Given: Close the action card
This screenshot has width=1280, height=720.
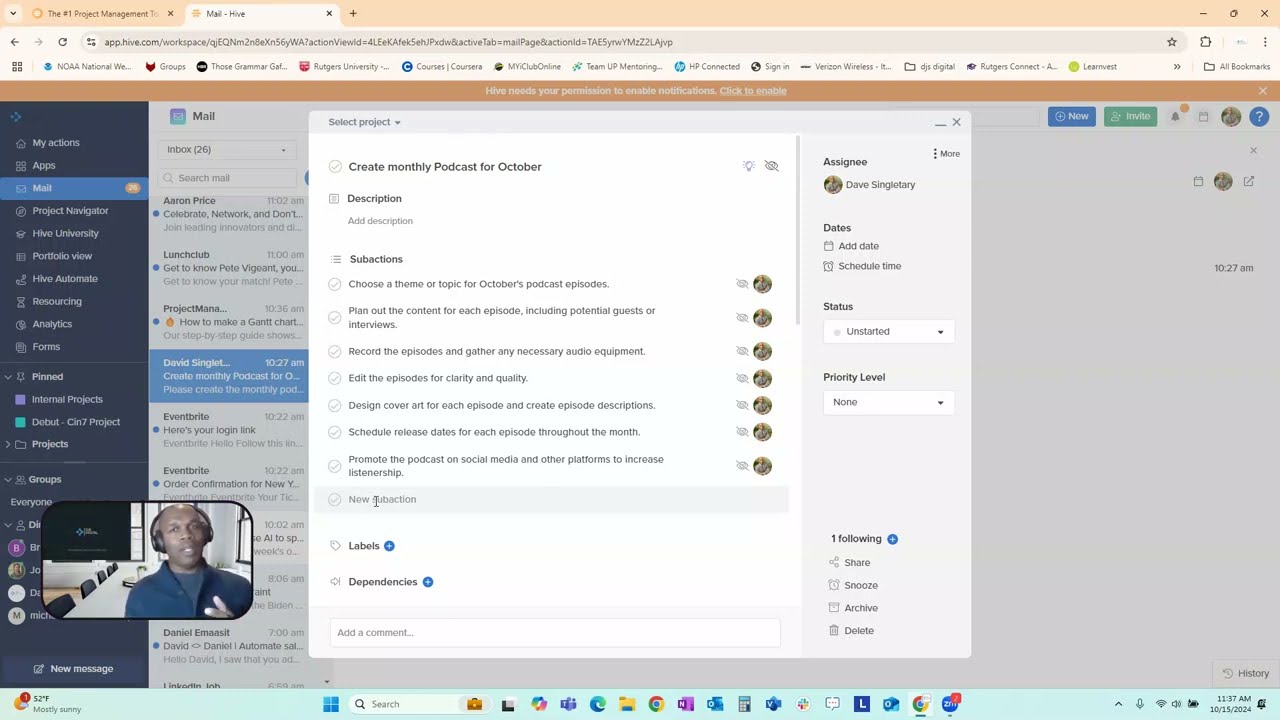Looking at the screenshot, I should coord(956,122).
